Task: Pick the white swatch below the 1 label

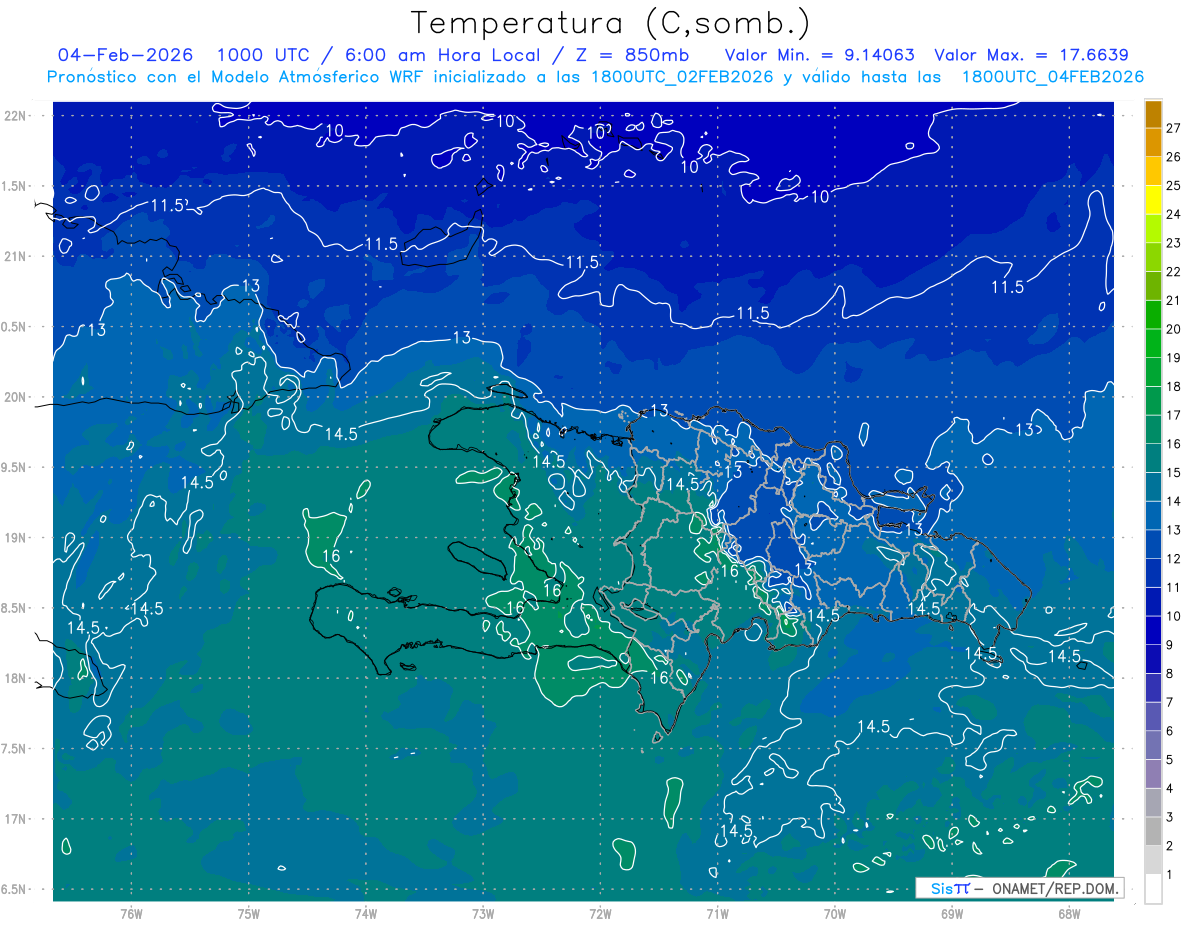Action: pyautogui.click(x=1153, y=889)
